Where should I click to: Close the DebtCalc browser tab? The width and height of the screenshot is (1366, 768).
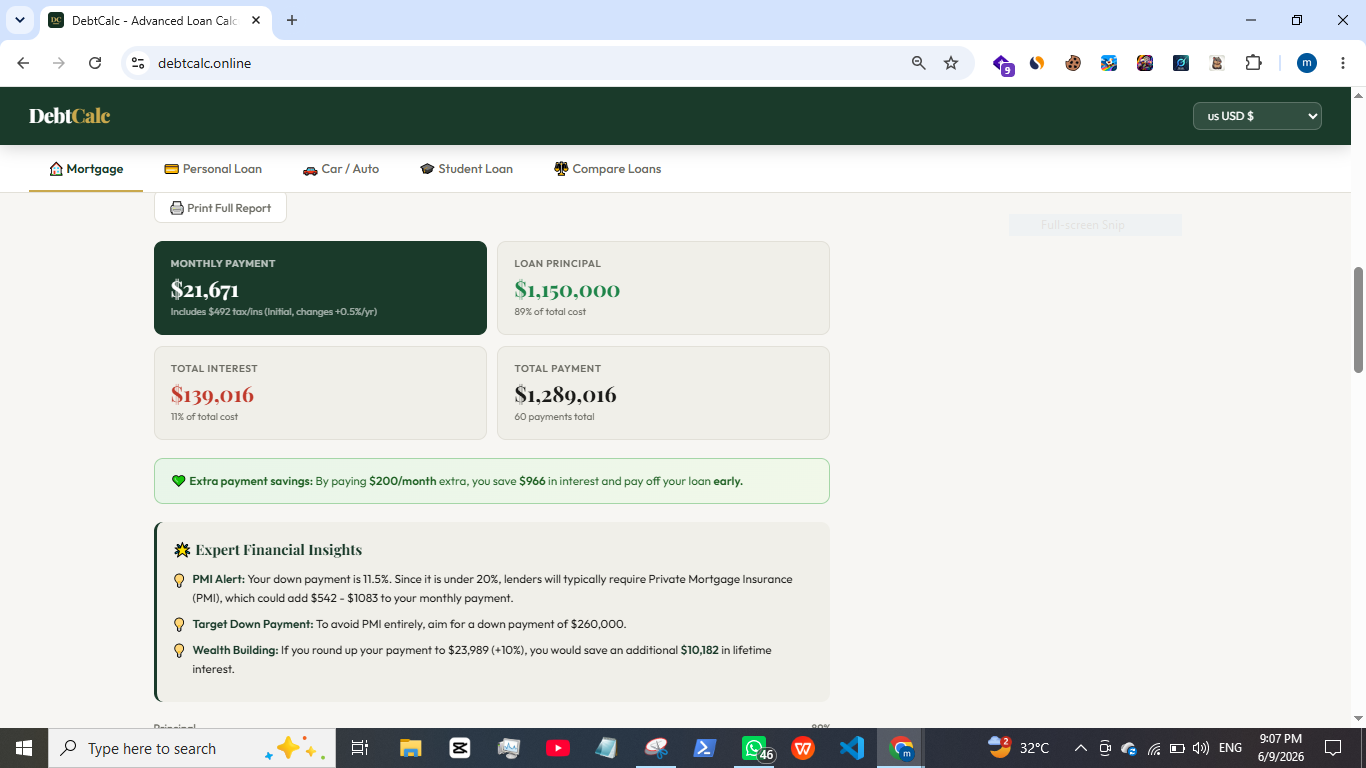coord(255,20)
